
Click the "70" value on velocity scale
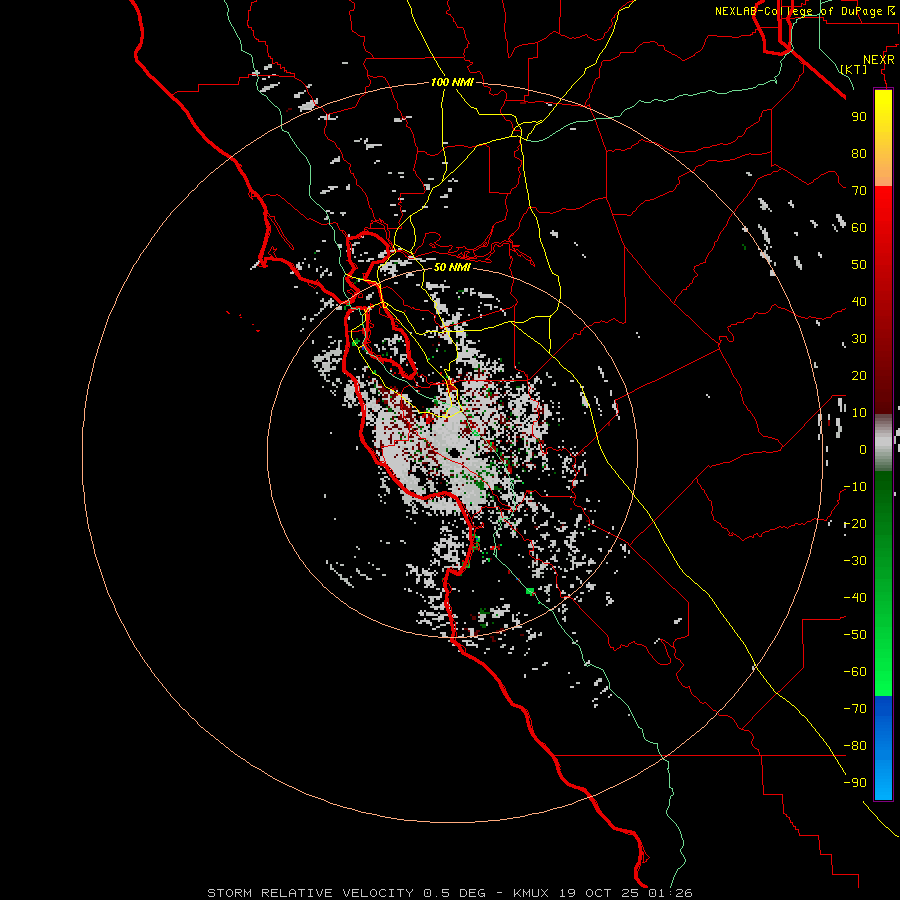click(859, 191)
